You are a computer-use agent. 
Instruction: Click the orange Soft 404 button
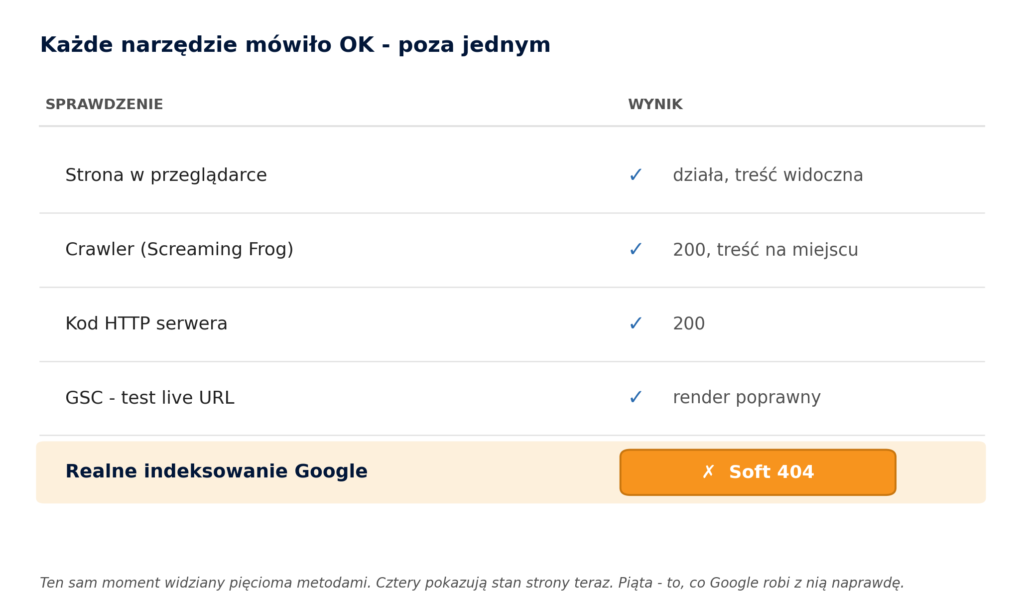pos(758,472)
